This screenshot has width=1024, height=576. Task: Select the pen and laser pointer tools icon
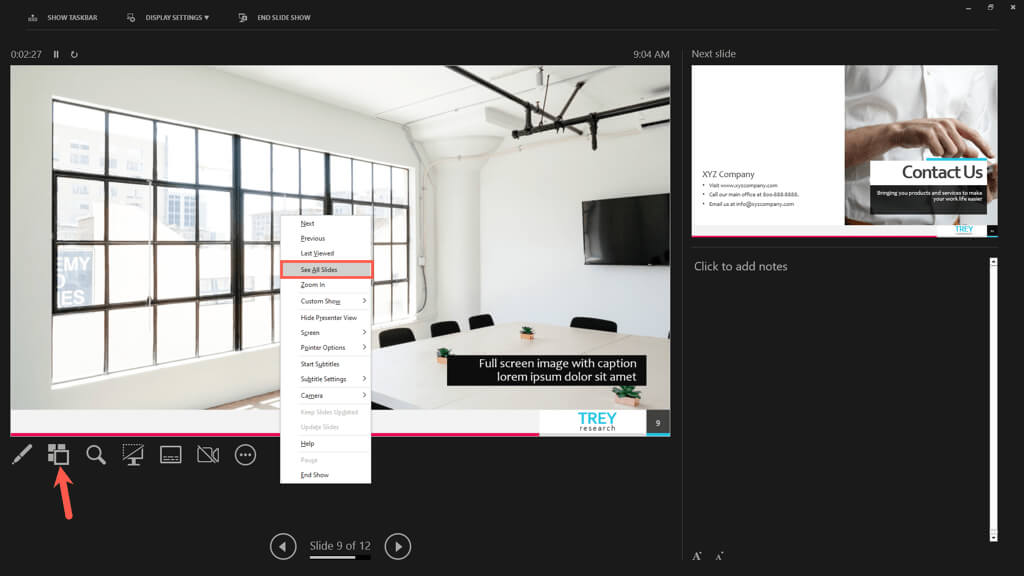click(22, 455)
